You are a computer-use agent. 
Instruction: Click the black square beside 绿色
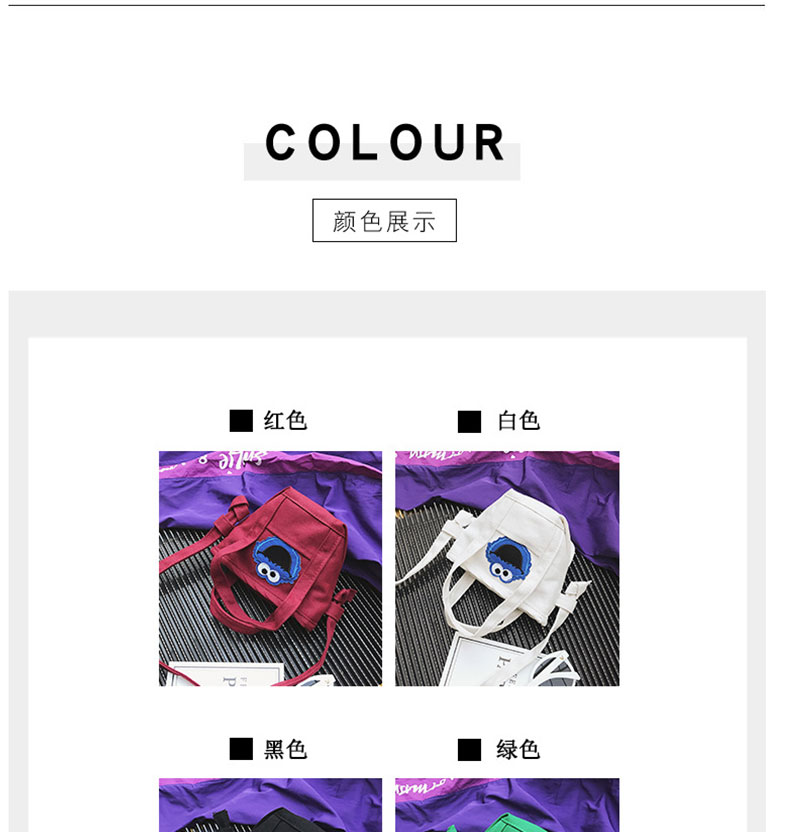(469, 750)
